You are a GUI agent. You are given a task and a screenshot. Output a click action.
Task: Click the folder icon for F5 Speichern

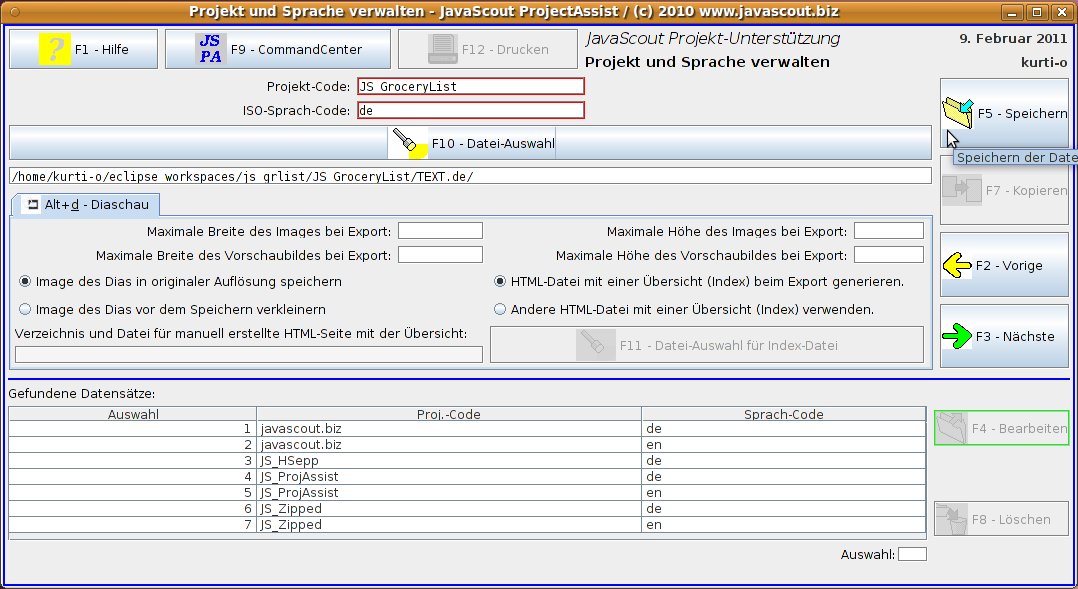click(x=959, y=113)
